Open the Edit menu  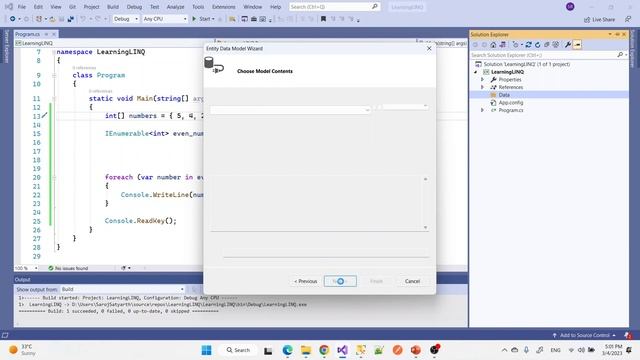pos(38,7)
